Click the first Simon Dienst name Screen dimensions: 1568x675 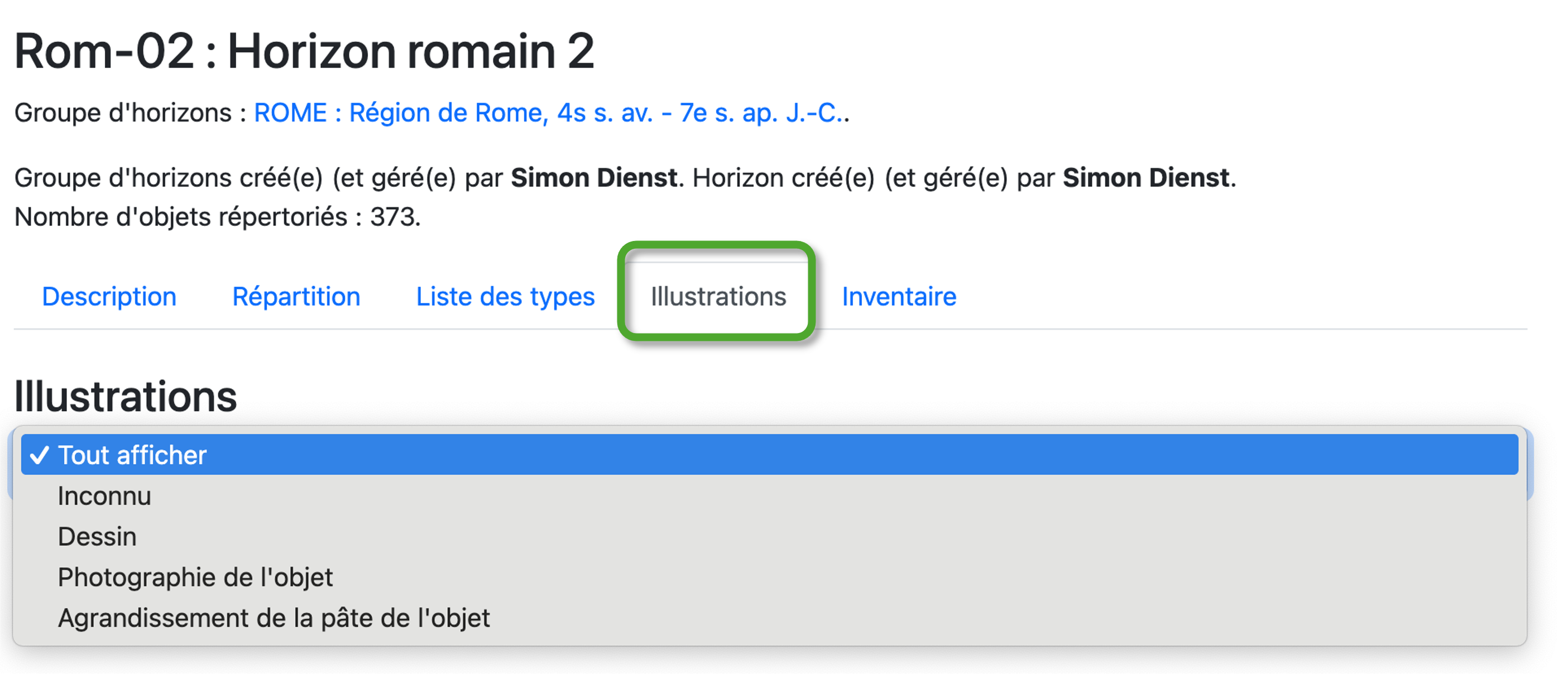(x=593, y=178)
